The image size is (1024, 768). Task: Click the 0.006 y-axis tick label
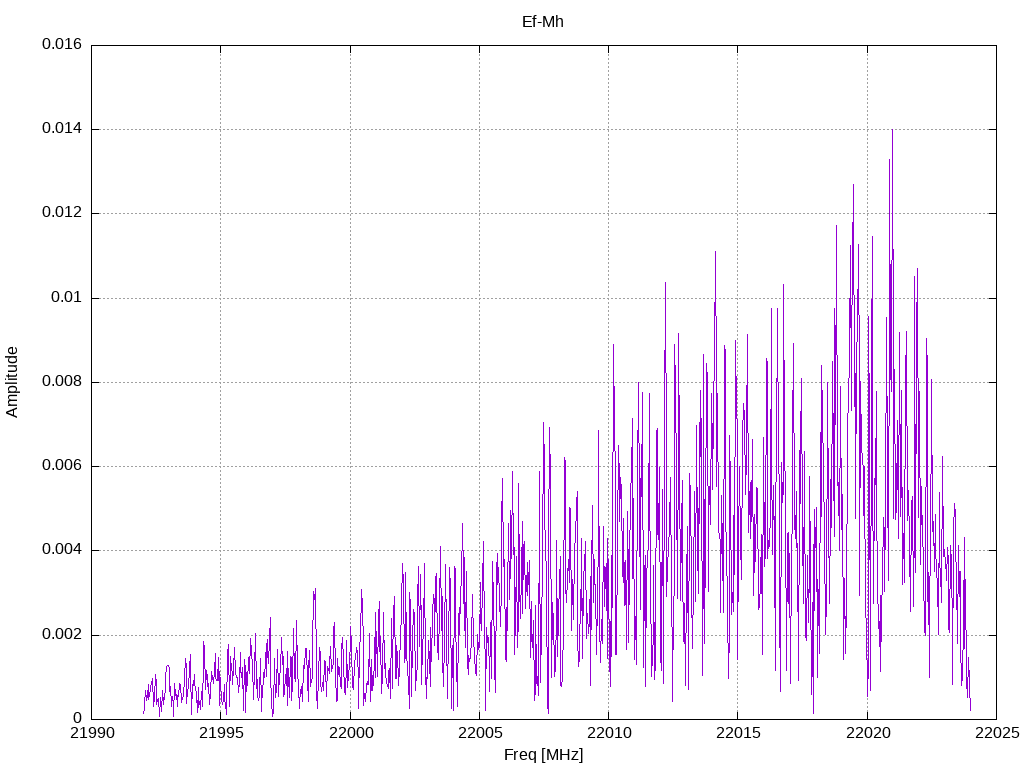(62, 466)
